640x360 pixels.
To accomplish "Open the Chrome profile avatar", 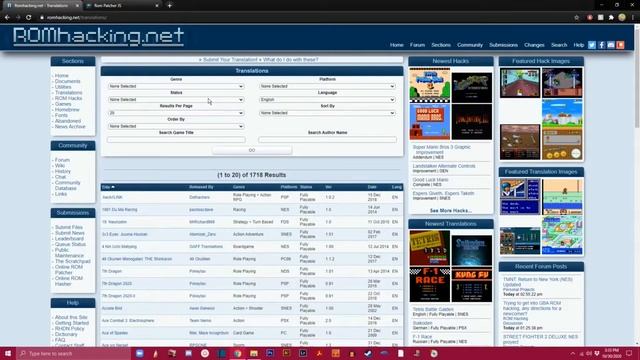I will [622, 18].
